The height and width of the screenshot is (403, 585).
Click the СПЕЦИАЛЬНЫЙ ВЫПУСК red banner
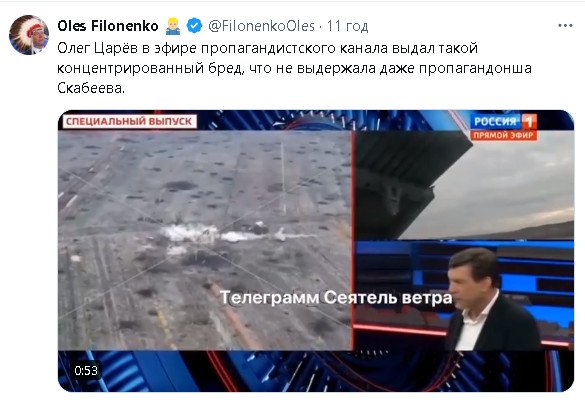[129, 121]
